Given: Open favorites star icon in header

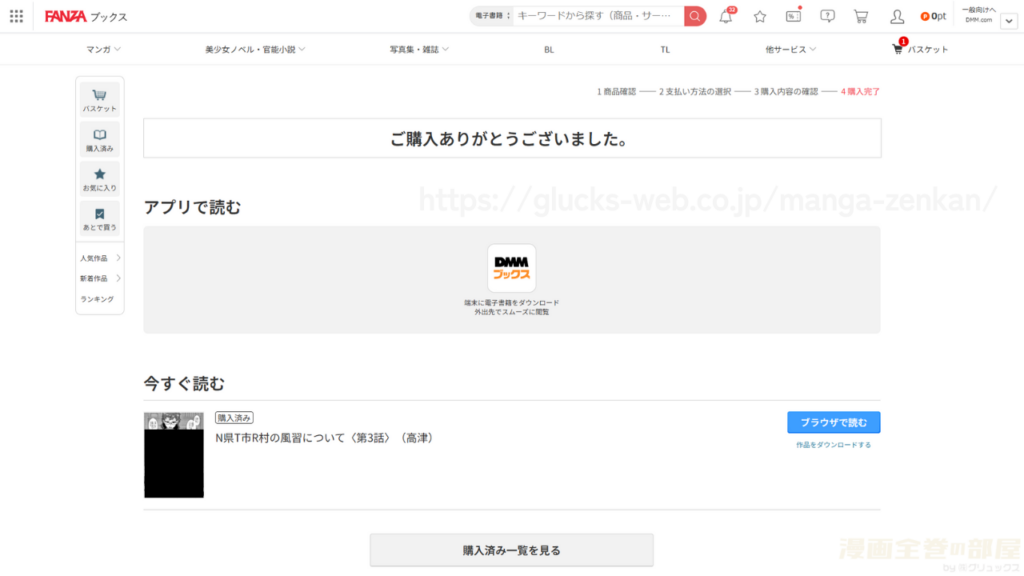Looking at the screenshot, I should pyautogui.click(x=760, y=17).
